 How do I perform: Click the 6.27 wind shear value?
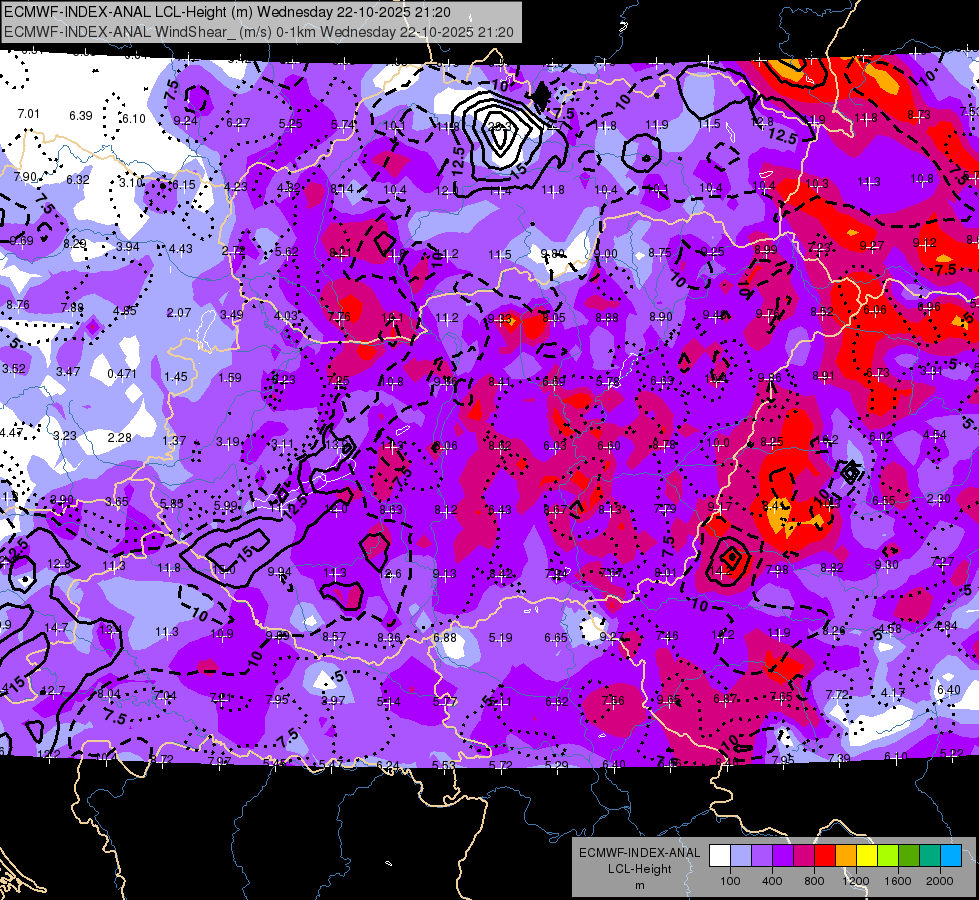pyautogui.click(x=238, y=123)
